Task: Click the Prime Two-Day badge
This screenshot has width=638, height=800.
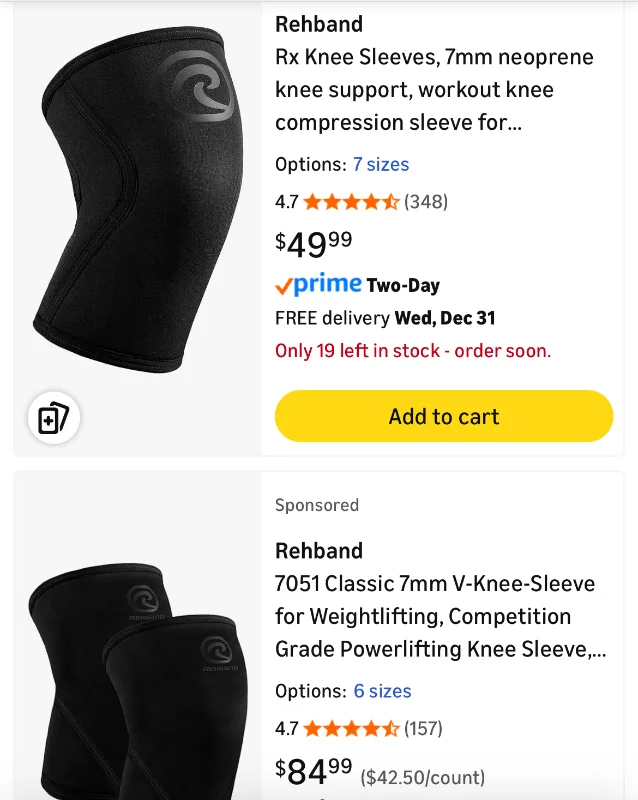Action: tap(357, 284)
